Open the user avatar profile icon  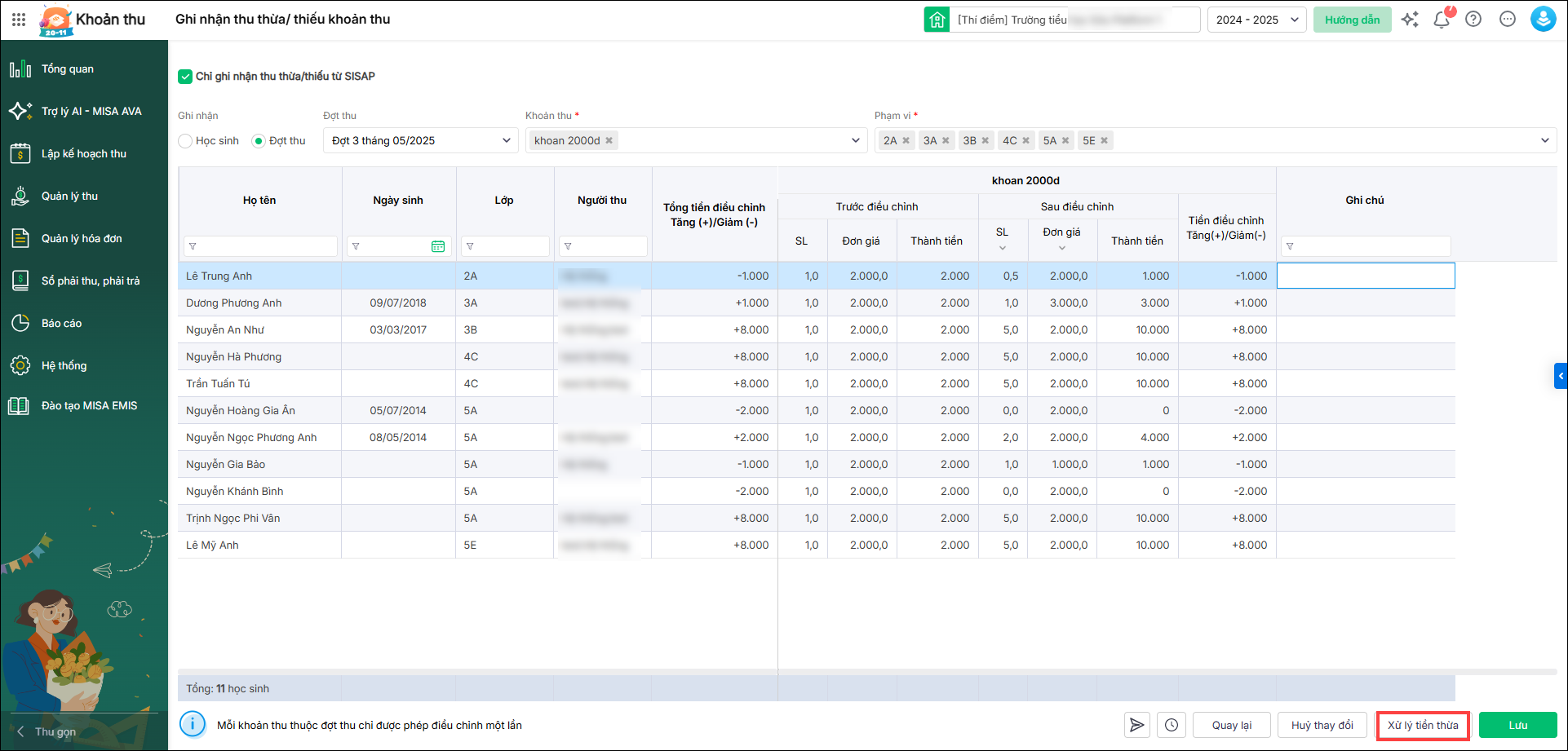coord(1543,20)
